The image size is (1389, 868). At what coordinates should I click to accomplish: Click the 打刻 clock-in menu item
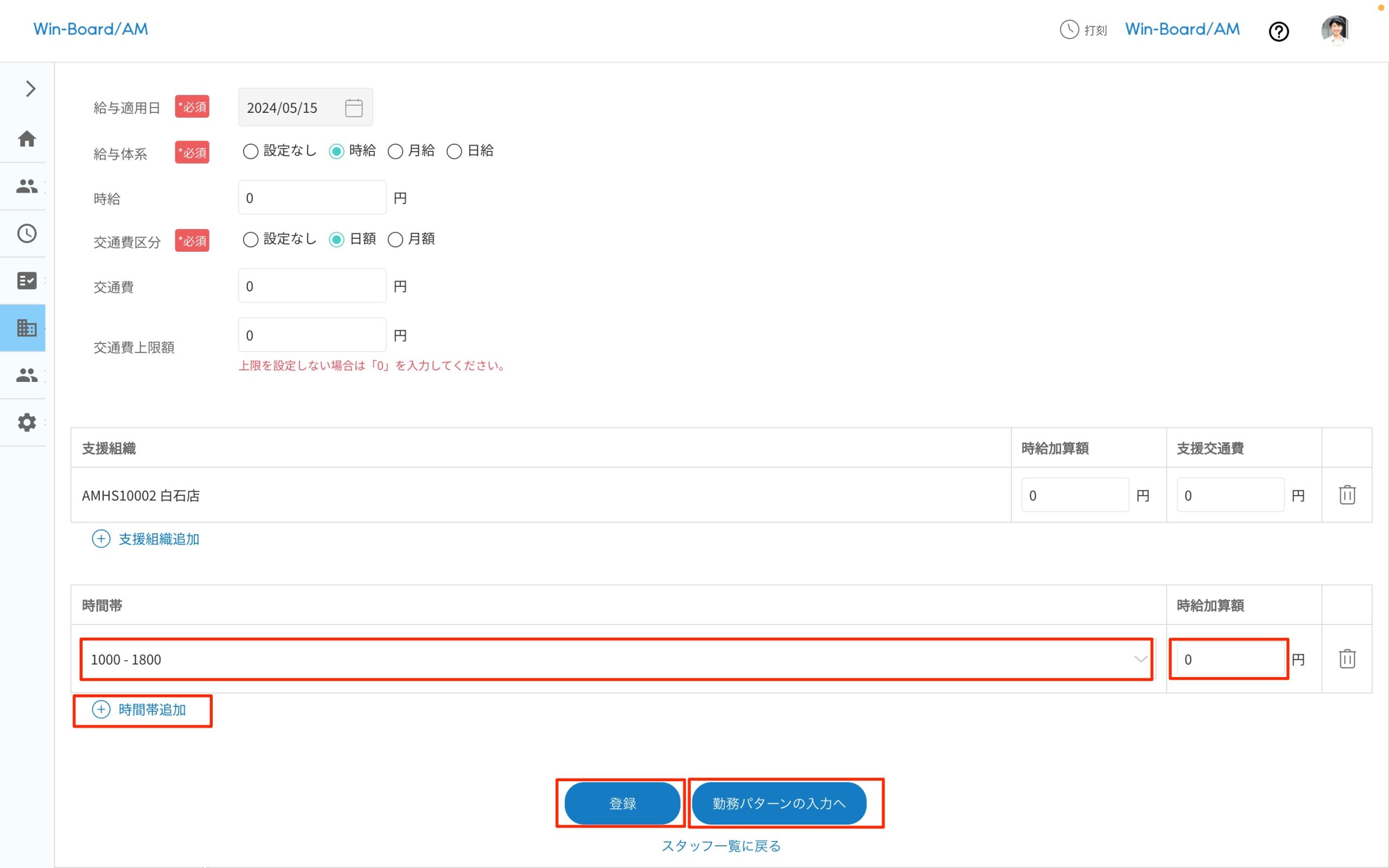coord(1083,30)
